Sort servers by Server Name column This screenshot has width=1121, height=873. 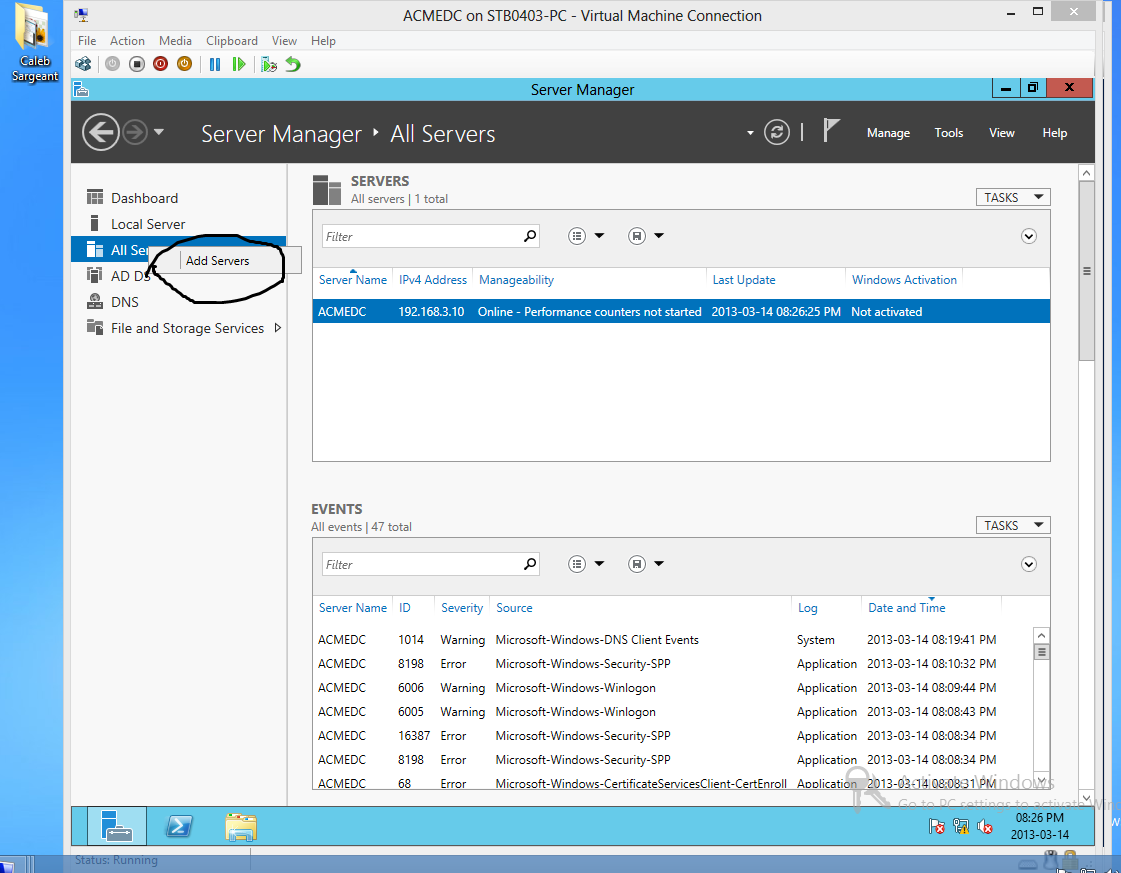[x=352, y=280]
